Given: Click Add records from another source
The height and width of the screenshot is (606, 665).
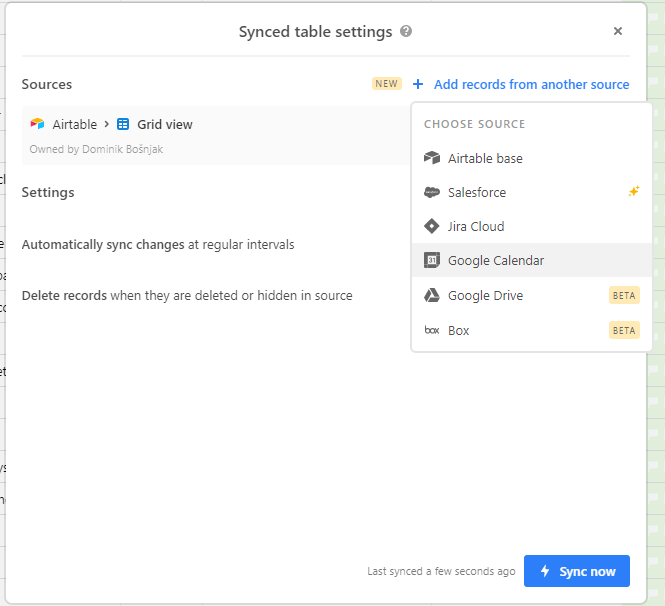Looking at the screenshot, I should point(531,84).
